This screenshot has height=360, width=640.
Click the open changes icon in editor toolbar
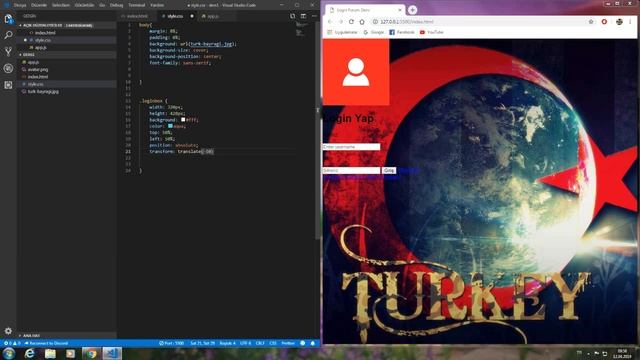pos(293,16)
